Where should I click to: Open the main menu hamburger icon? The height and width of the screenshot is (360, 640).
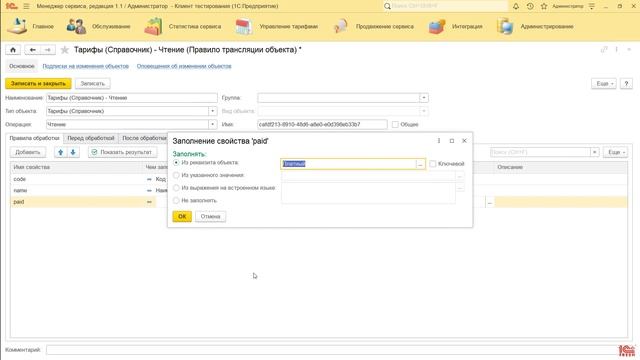coord(27,6)
